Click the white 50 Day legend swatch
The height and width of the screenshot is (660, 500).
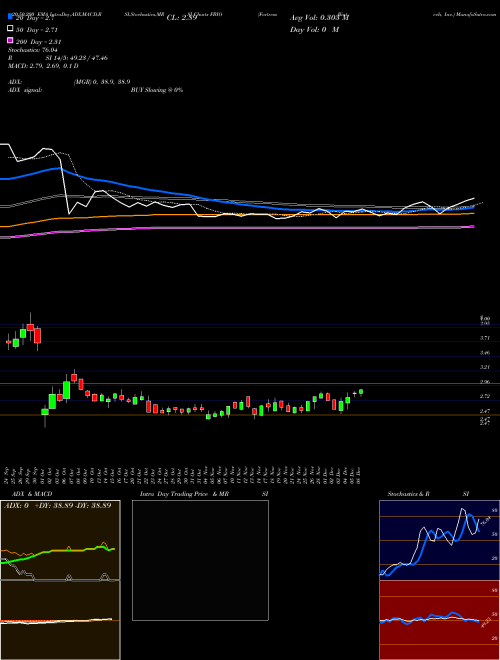pyautogui.click(x=10, y=29)
